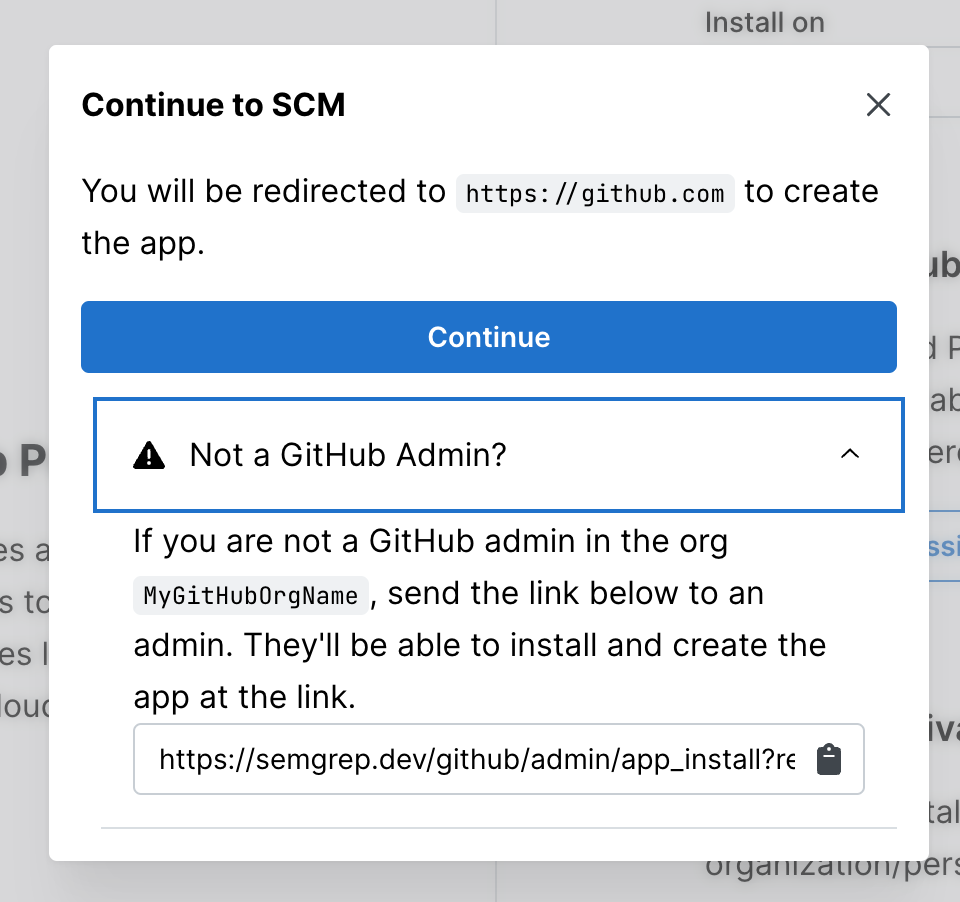Click the clipboard copy icon beside the install link
The height and width of the screenshot is (902, 960).
pos(828,760)
